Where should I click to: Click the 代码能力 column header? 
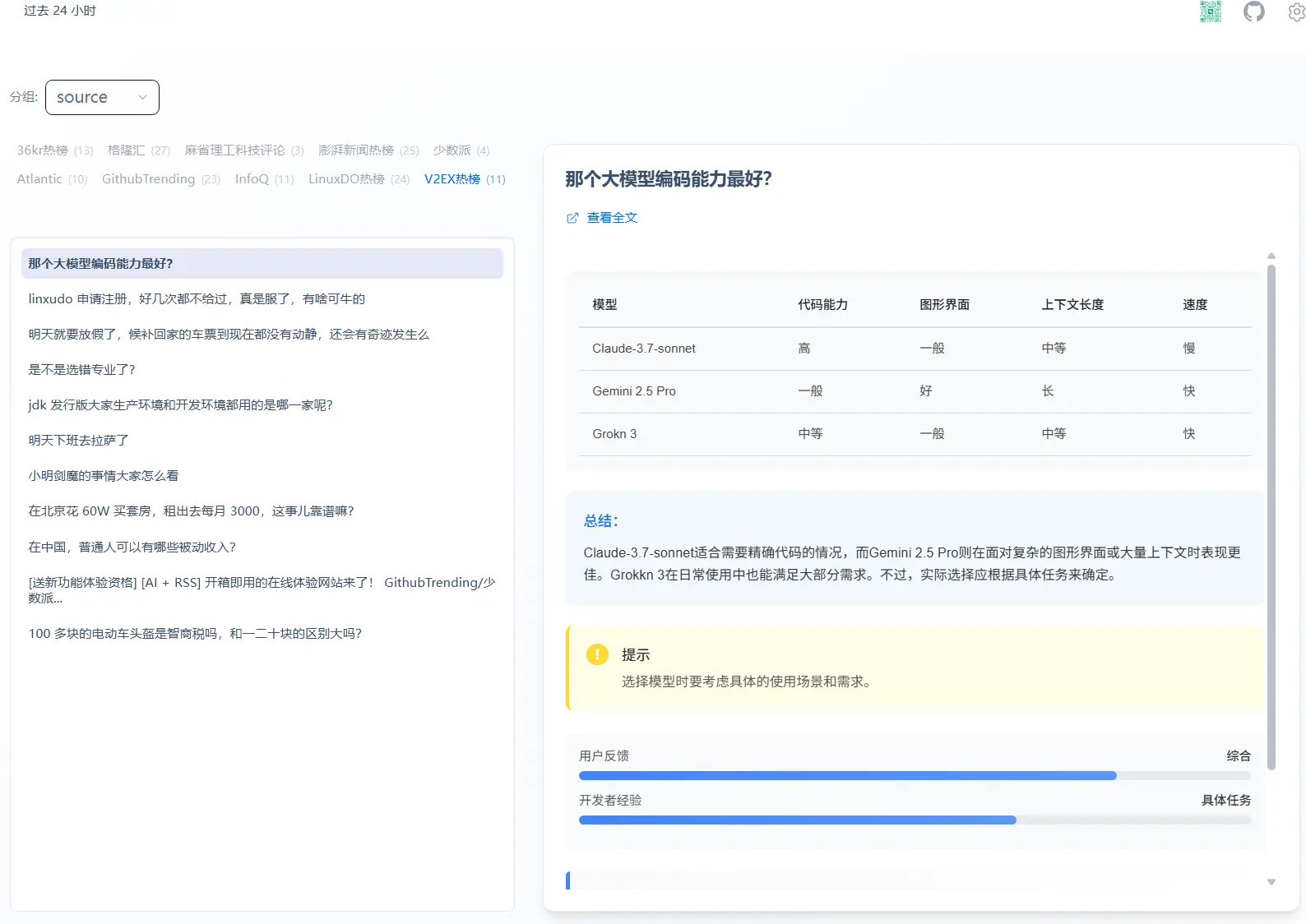coord(822,305)
